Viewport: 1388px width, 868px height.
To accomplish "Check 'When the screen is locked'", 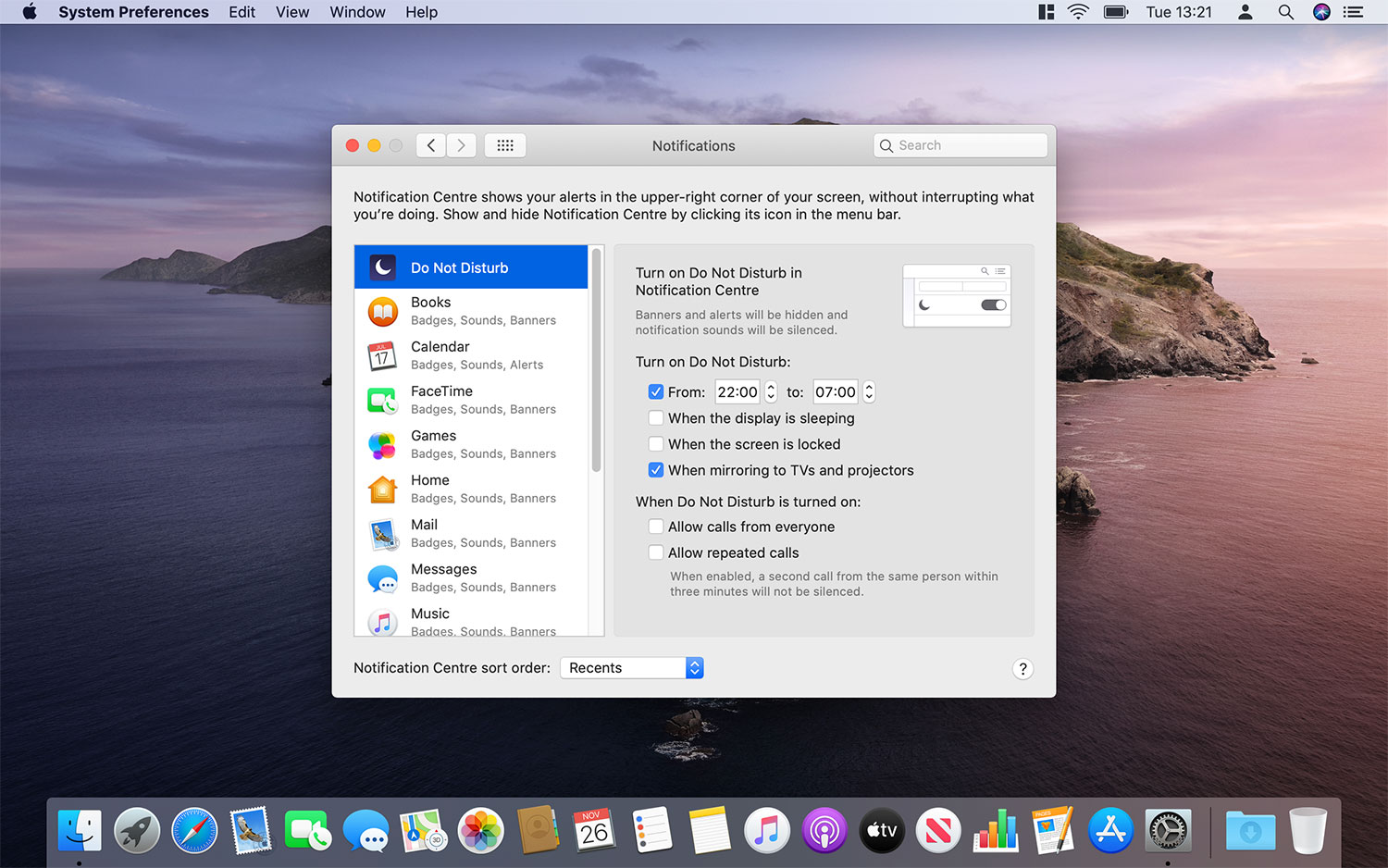I will (x=656, y=443).
